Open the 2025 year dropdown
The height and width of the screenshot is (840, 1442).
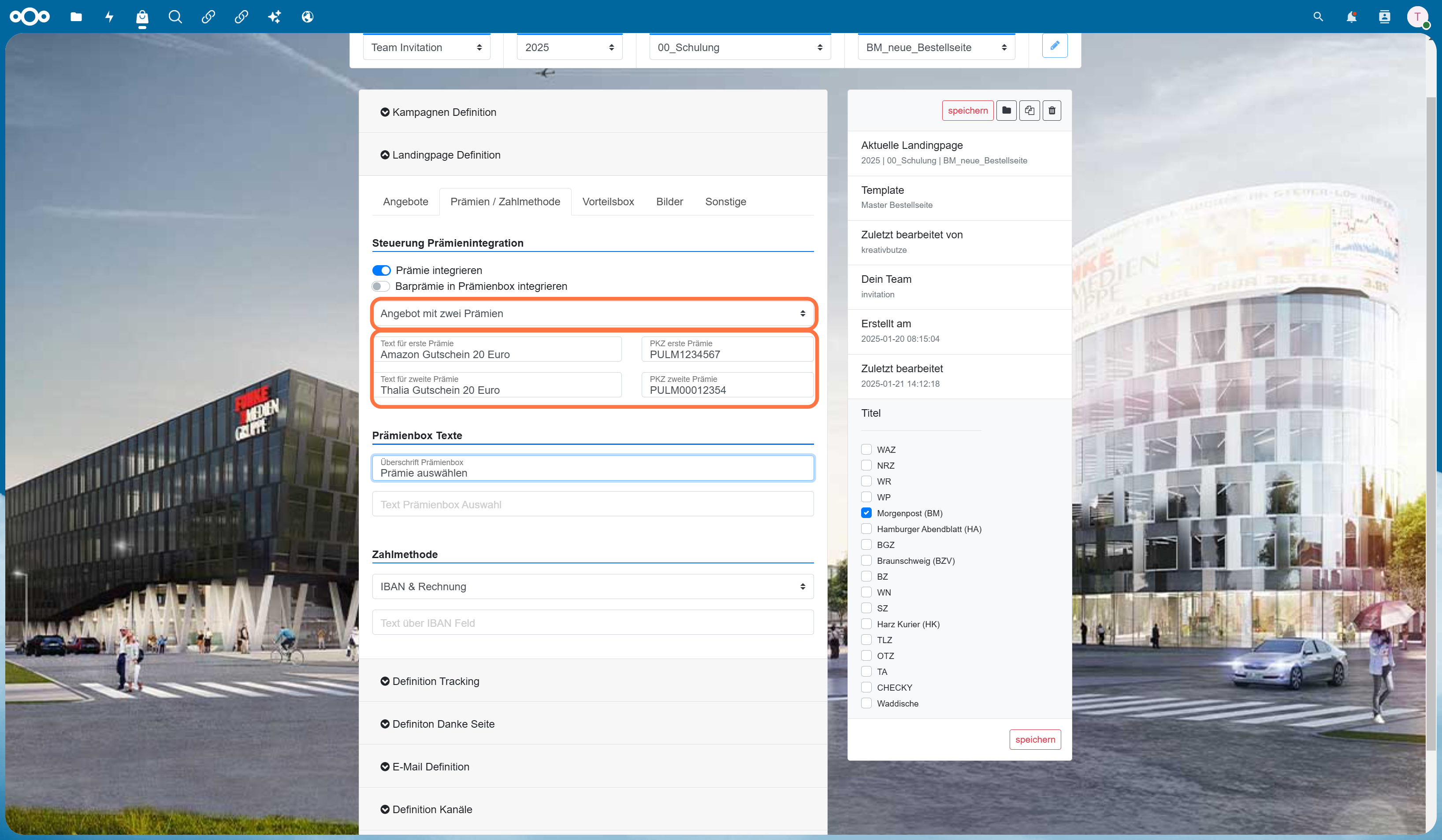click(x=569, y=48)
